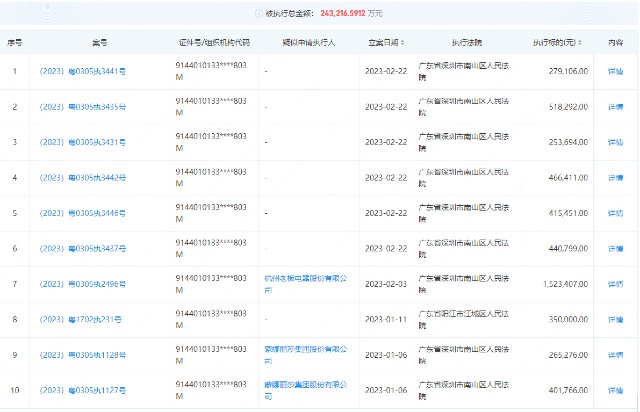View 详情 for the 350,000.00 case
The width and height of the screenshot is (640, 412).
tap(615, 319)
